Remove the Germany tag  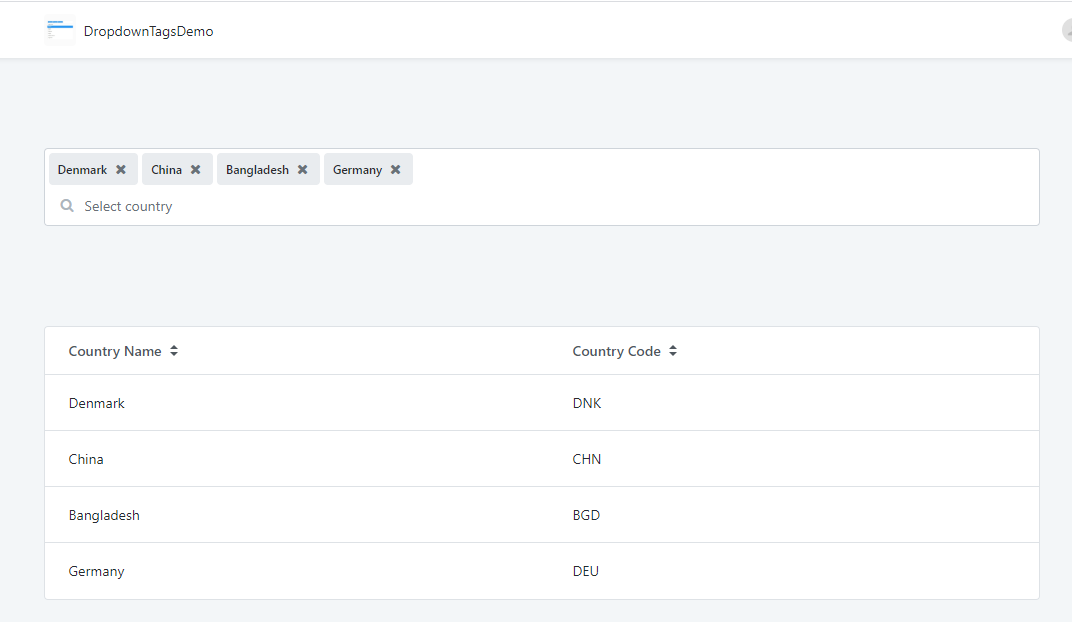click(395, 170)
